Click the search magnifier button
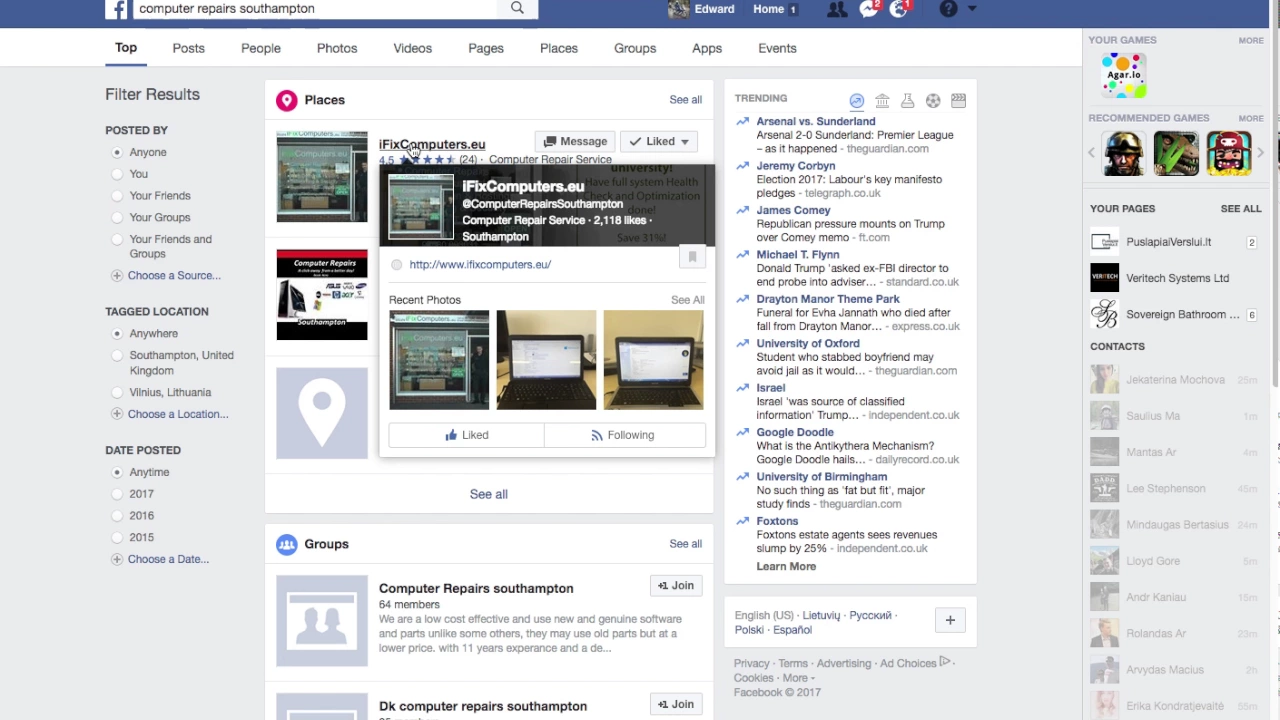 (517, 8)
